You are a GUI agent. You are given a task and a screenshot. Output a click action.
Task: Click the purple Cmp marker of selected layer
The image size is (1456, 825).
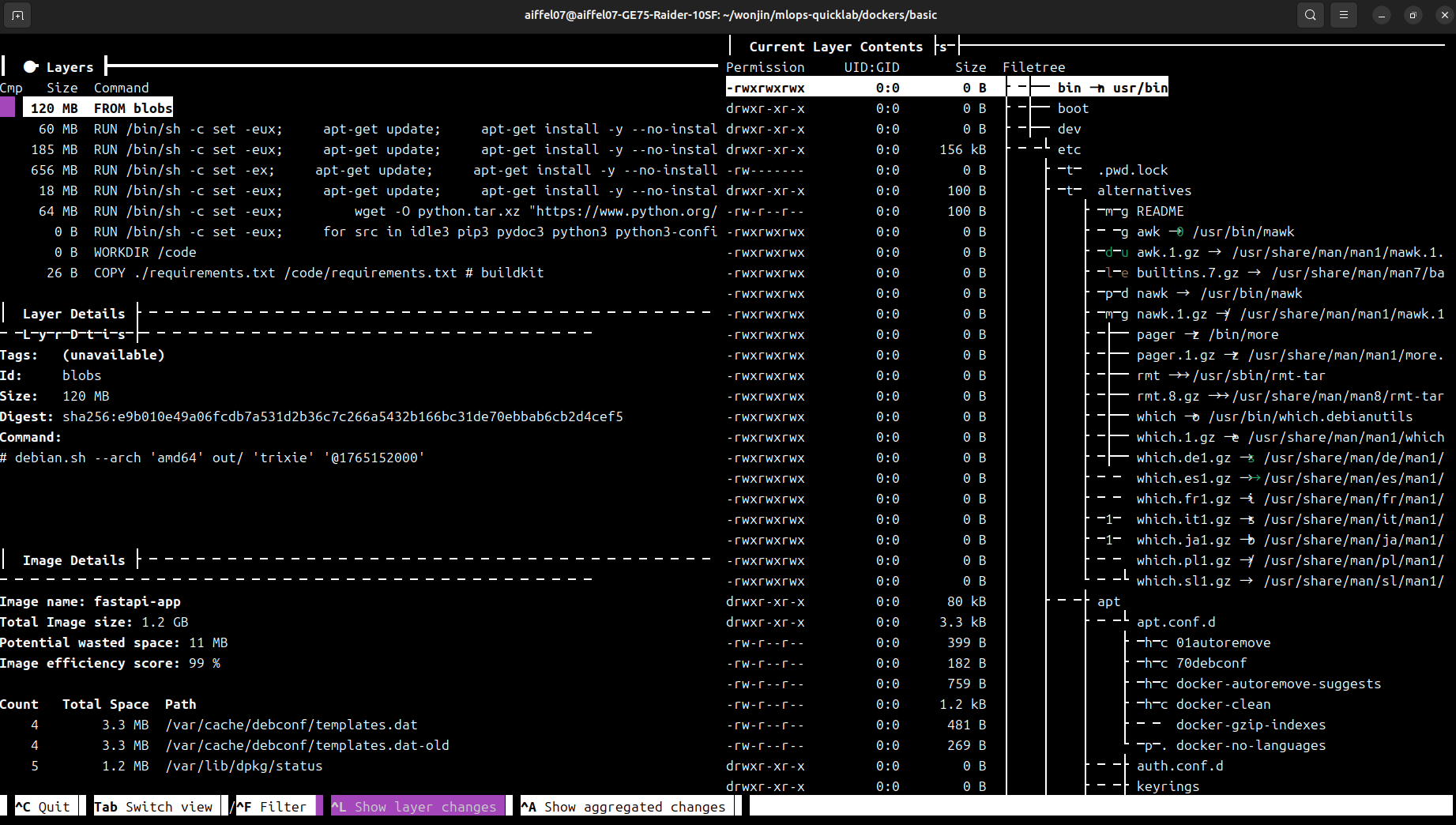click(x=7, y=108)
